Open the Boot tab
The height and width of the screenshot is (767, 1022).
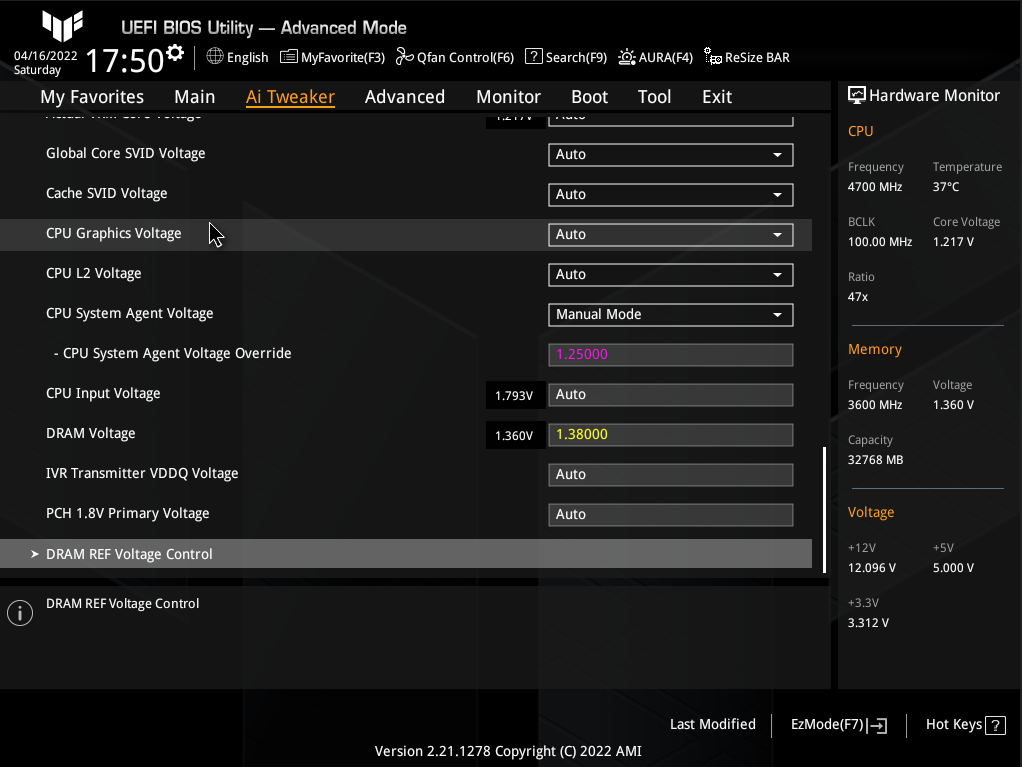point(589,96)
